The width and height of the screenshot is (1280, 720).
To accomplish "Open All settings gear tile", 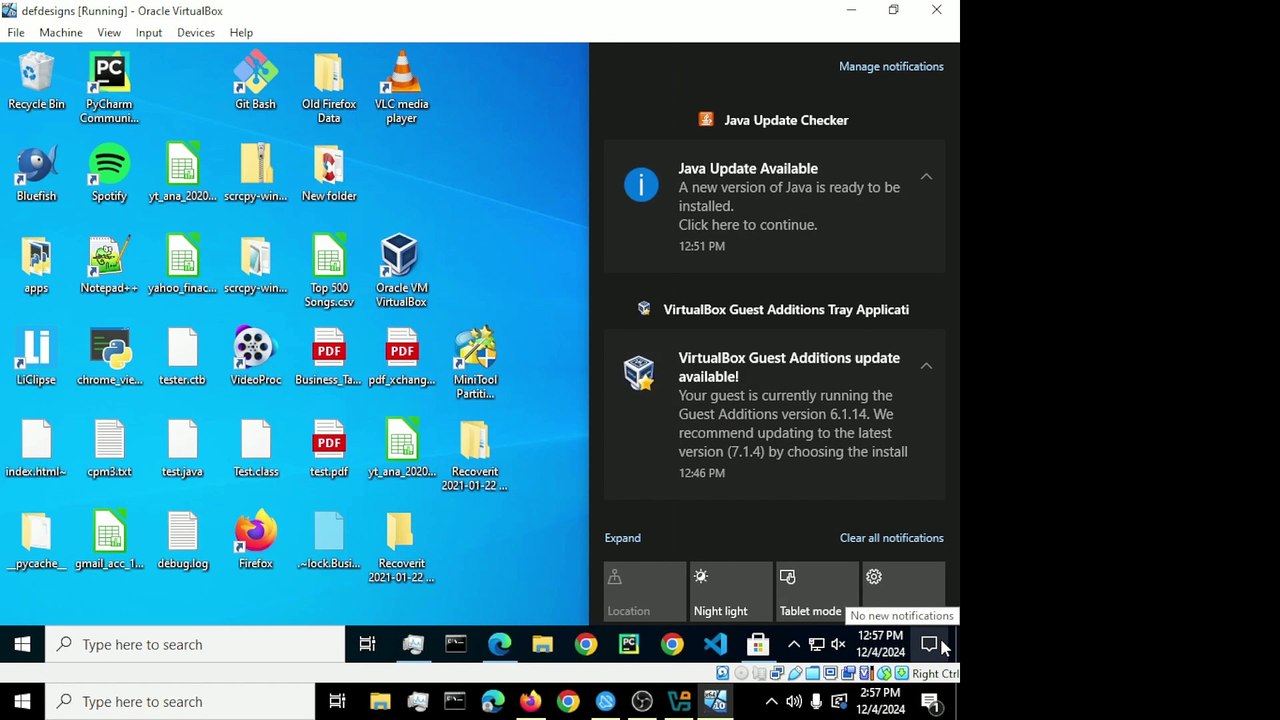I will [903, 591].
